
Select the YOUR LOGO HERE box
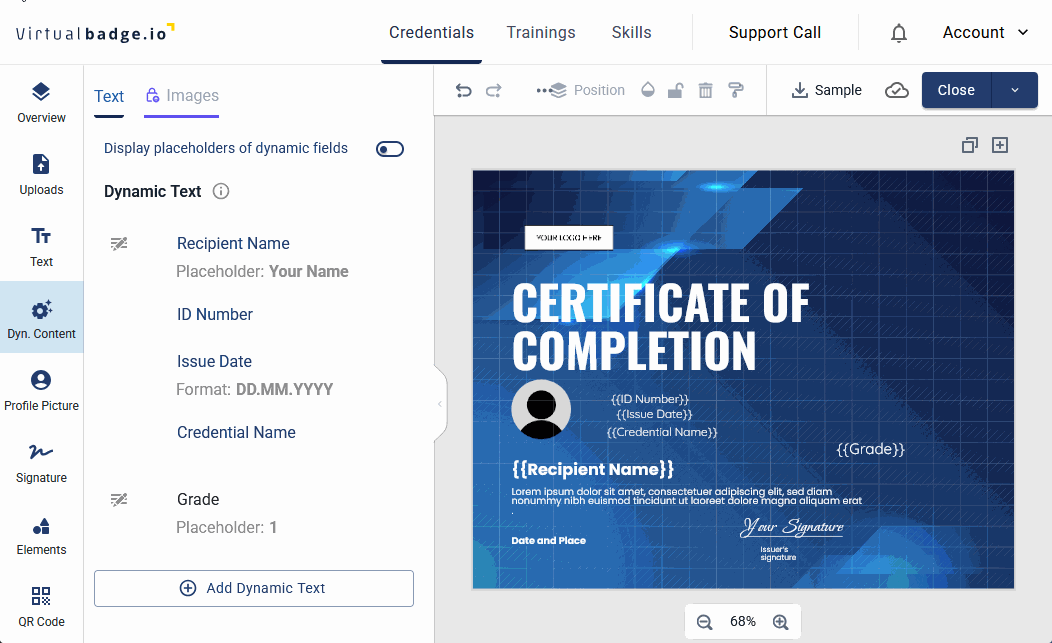tap(568, 238)
